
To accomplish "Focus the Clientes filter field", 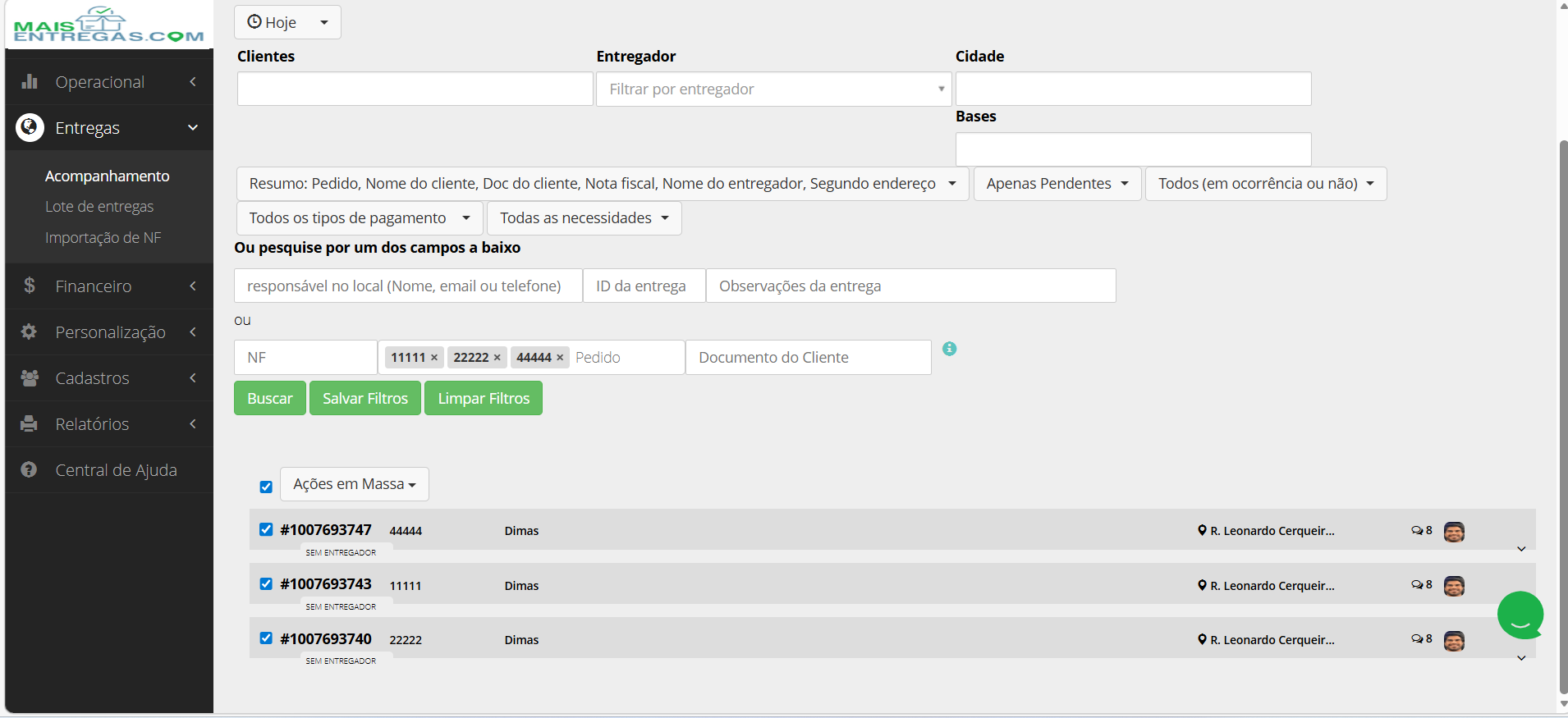I will [415, 89].
